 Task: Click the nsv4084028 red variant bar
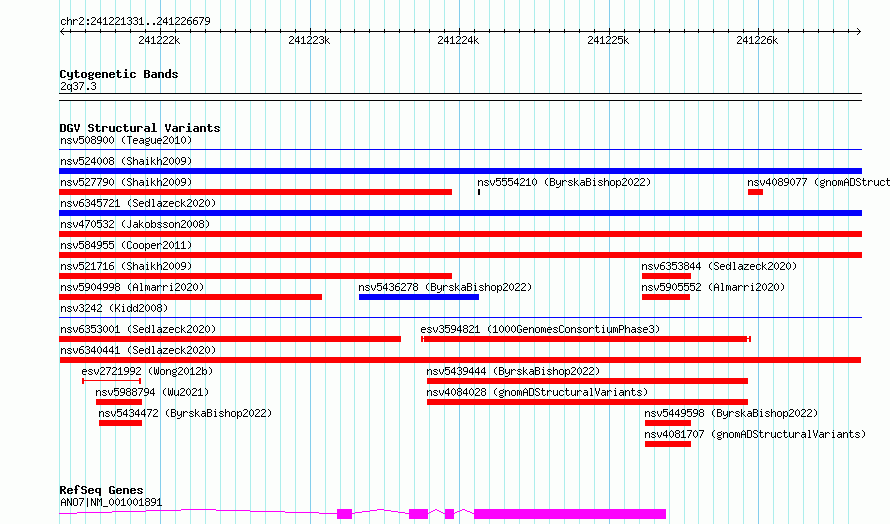587,402
